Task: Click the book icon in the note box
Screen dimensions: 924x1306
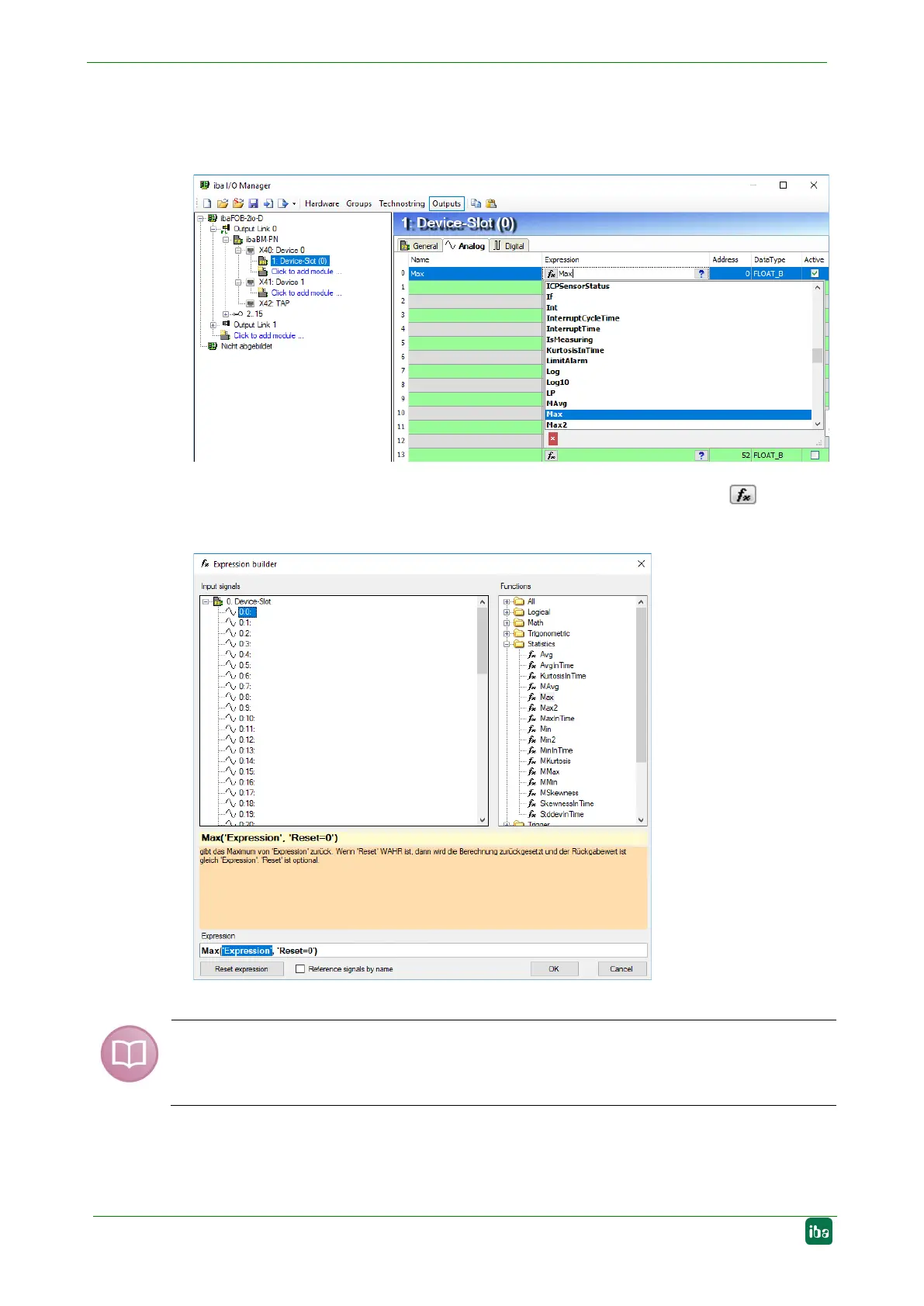Action: point(130,1054)
